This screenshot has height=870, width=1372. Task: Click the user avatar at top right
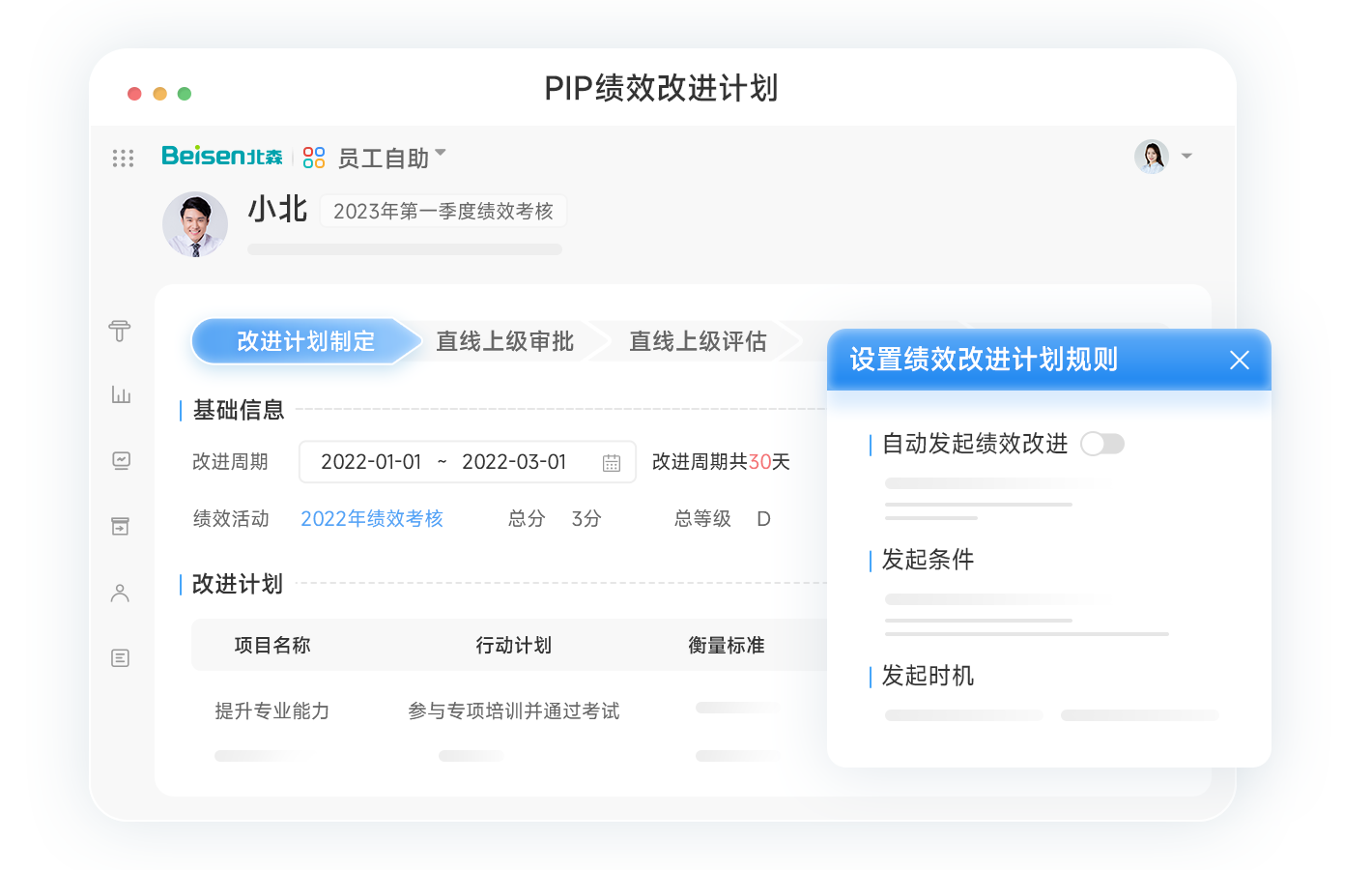1152,157
